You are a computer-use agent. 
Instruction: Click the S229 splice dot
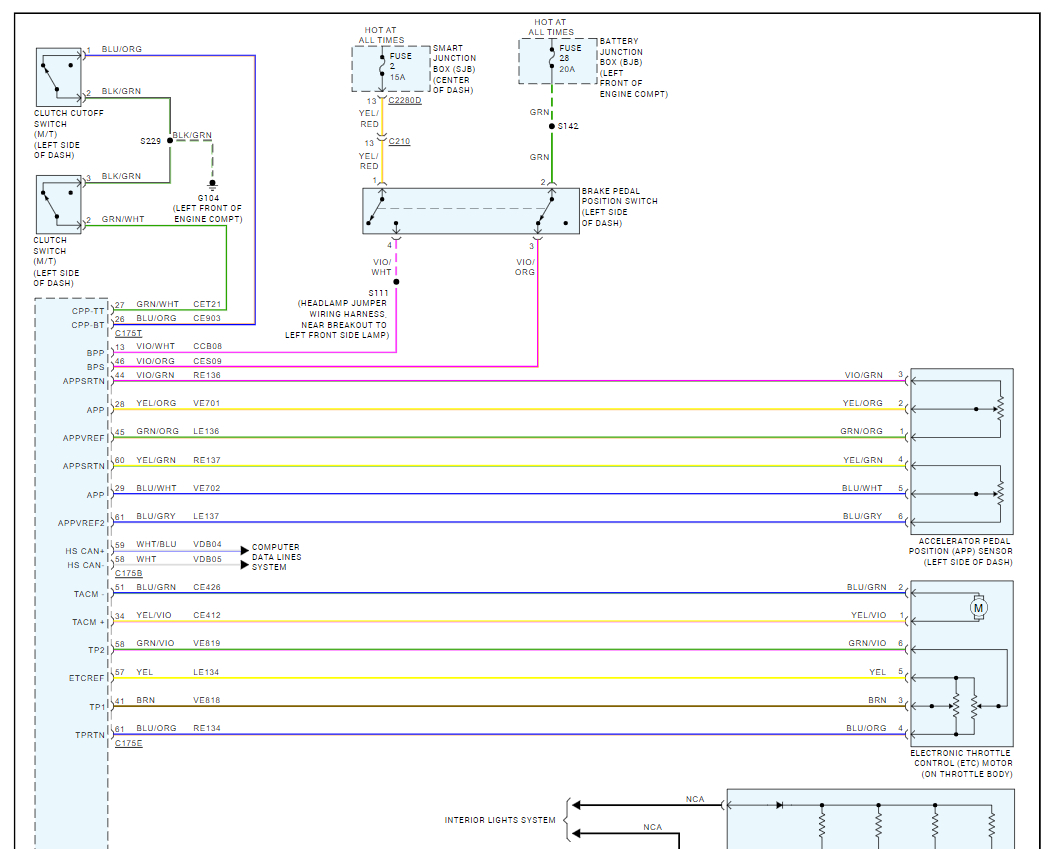170,141
